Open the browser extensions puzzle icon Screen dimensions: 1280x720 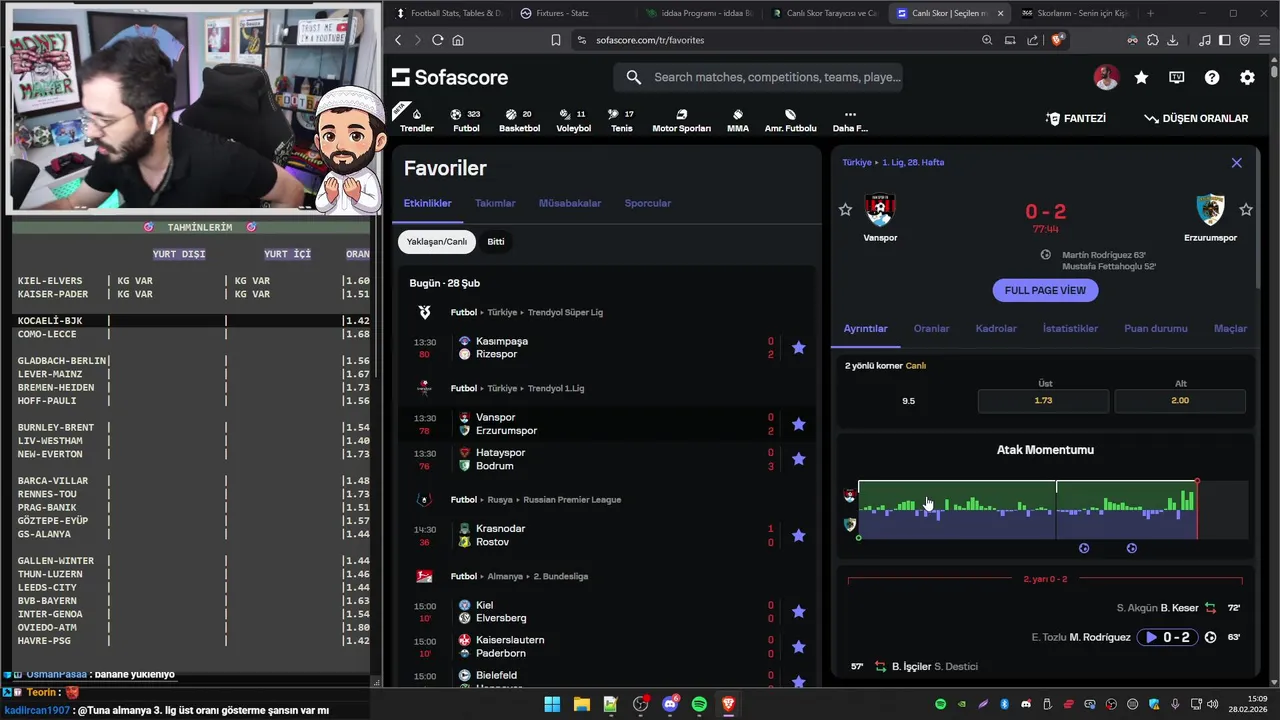1153,40
